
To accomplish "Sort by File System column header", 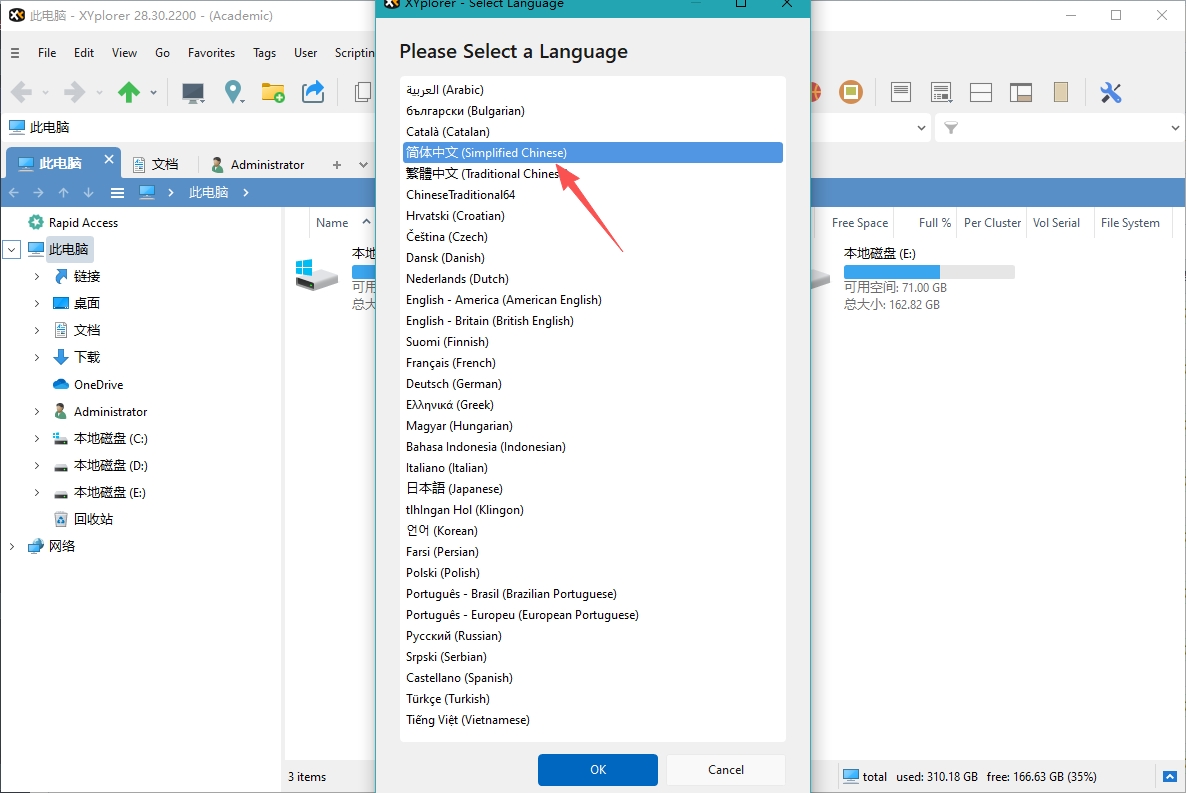I will (x=1129, y=222).
